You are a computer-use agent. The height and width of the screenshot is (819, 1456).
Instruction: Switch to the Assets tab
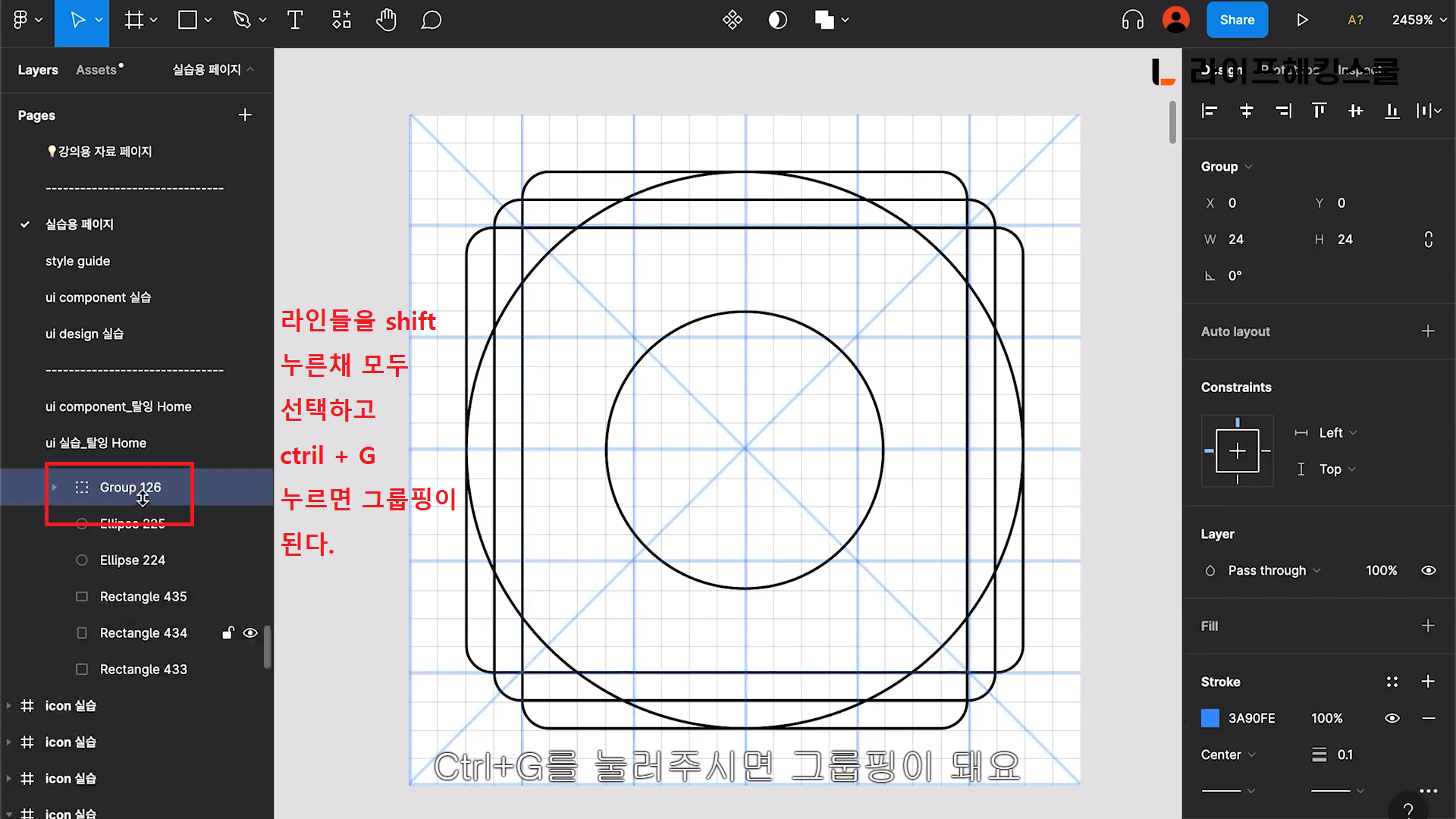coord(96,70)
